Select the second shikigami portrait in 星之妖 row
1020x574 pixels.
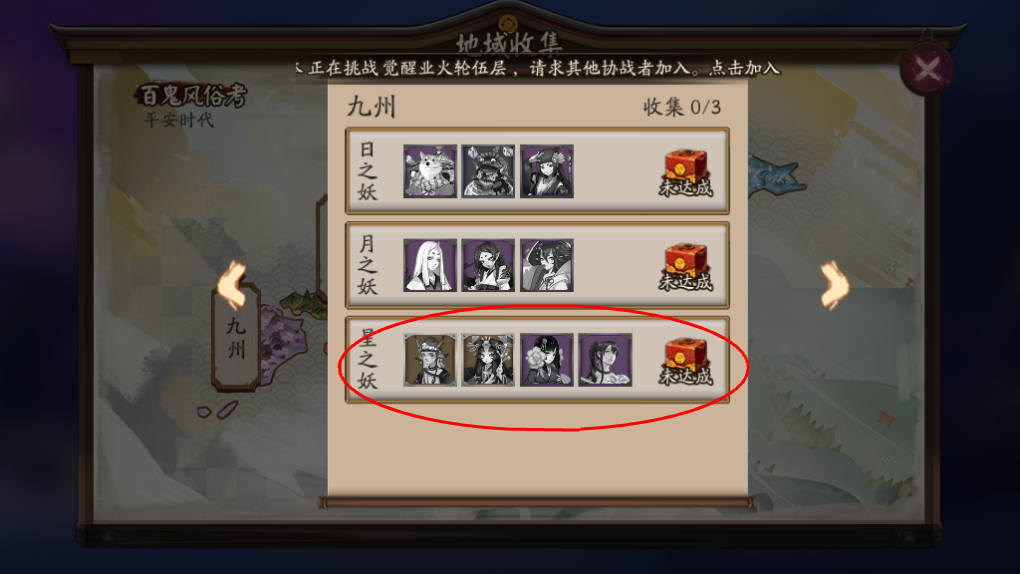pos(488,360)
